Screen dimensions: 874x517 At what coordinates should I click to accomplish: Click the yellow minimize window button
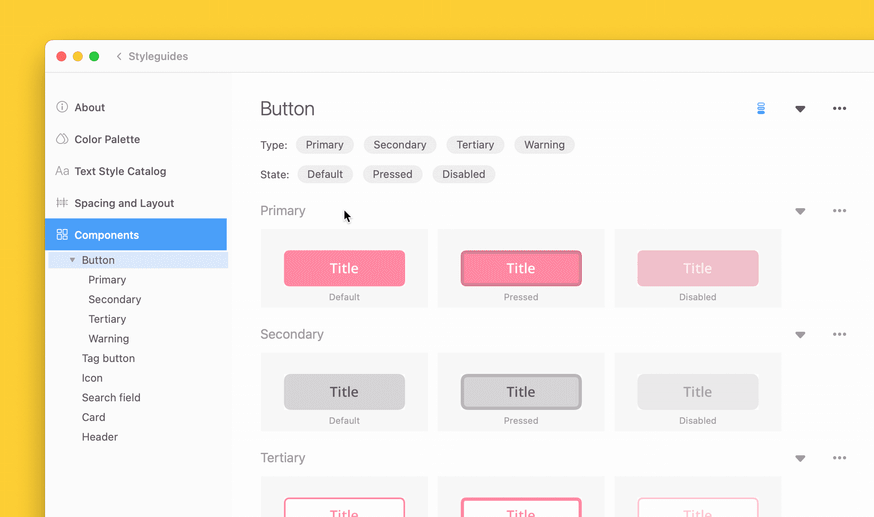(78, 56)
